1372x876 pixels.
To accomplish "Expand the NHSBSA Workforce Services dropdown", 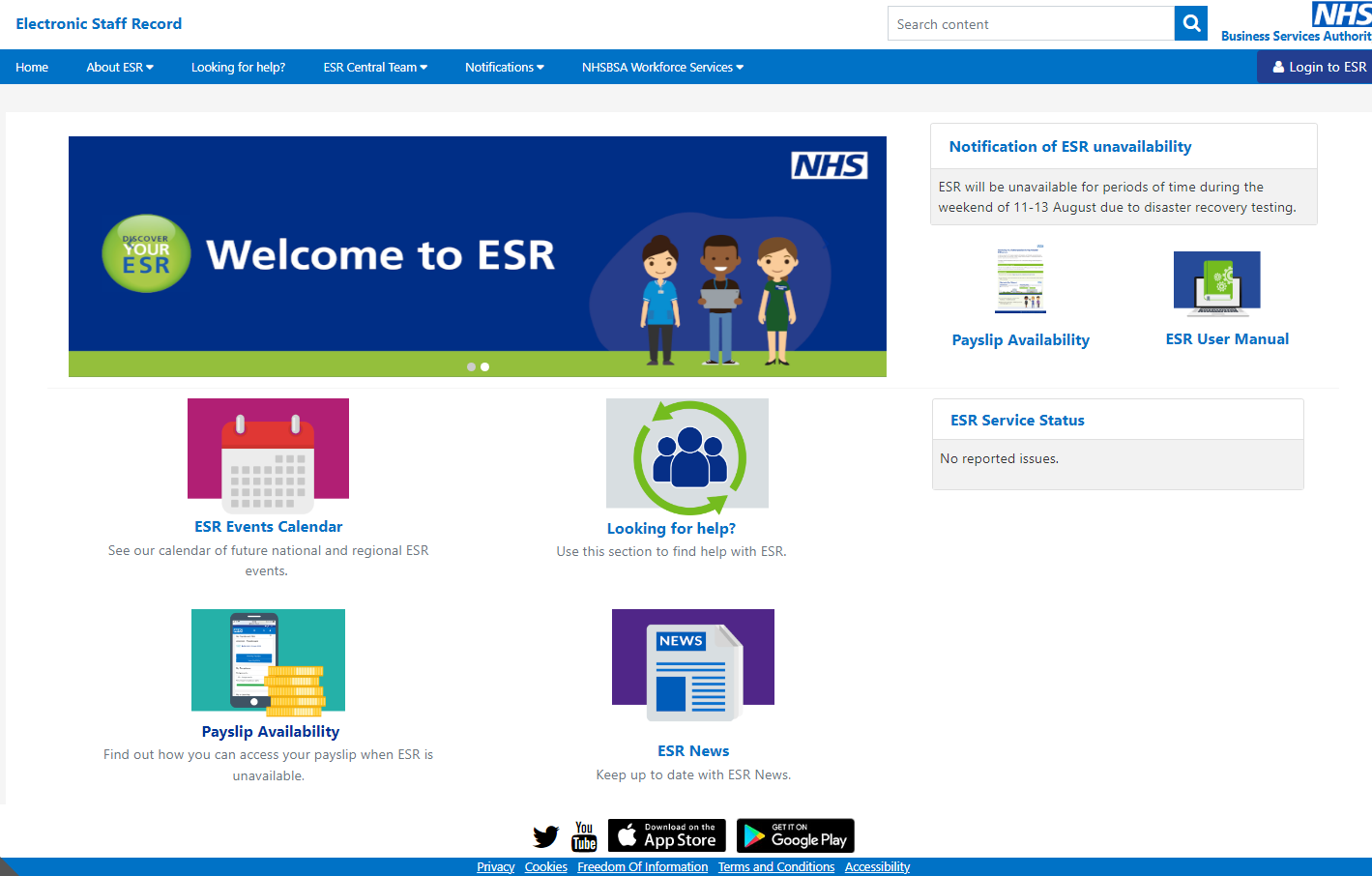I will pyautogui.click(x=661, y=67).
